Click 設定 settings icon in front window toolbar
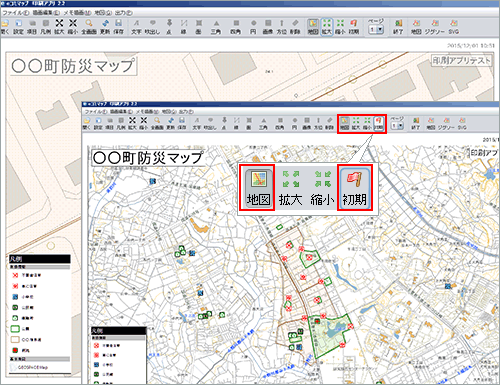The width and height of the screenshot is (500, 385). [98, 123]
